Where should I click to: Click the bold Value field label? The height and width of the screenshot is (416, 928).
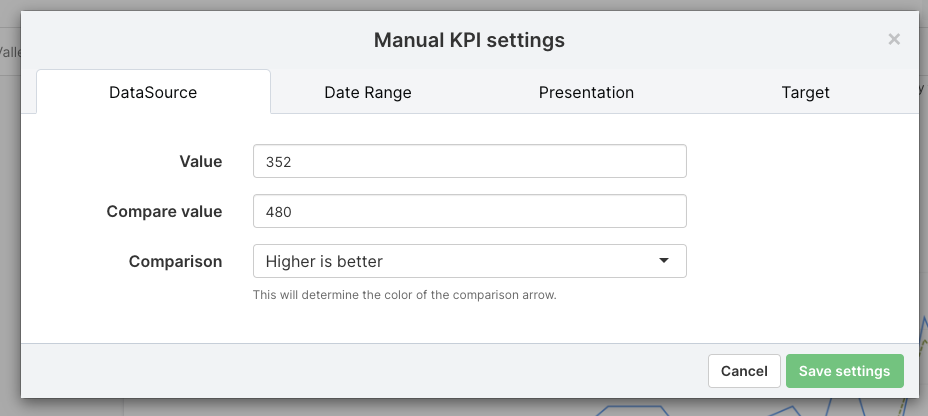coord(201,161)
